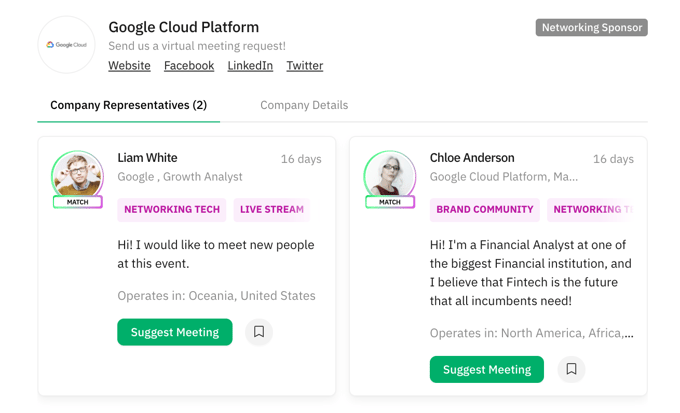Click the Networking Sponsor badge
Viewport: 680px width, 413px height.
(592, 27)
